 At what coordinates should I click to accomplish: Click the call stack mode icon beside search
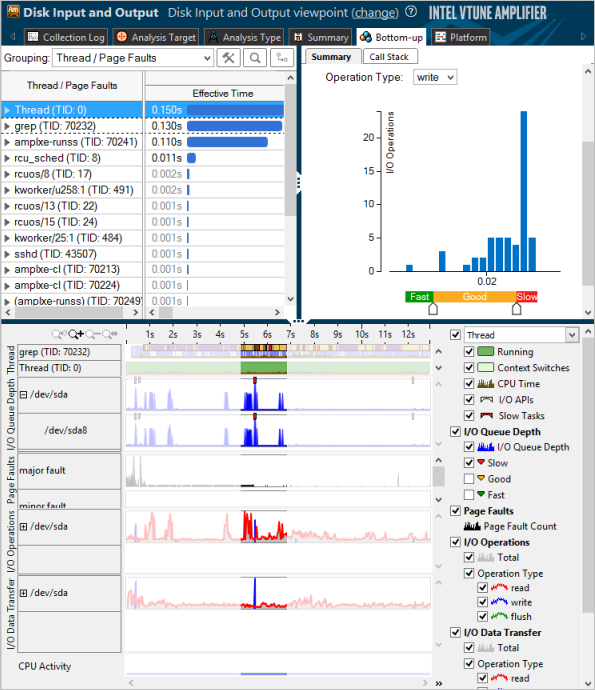(282, 58)
